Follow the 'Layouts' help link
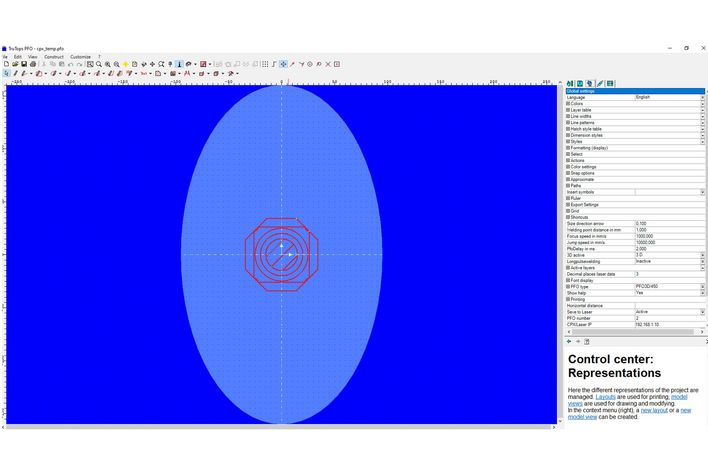The image size is (708, 472). click(x=606, y=396)
